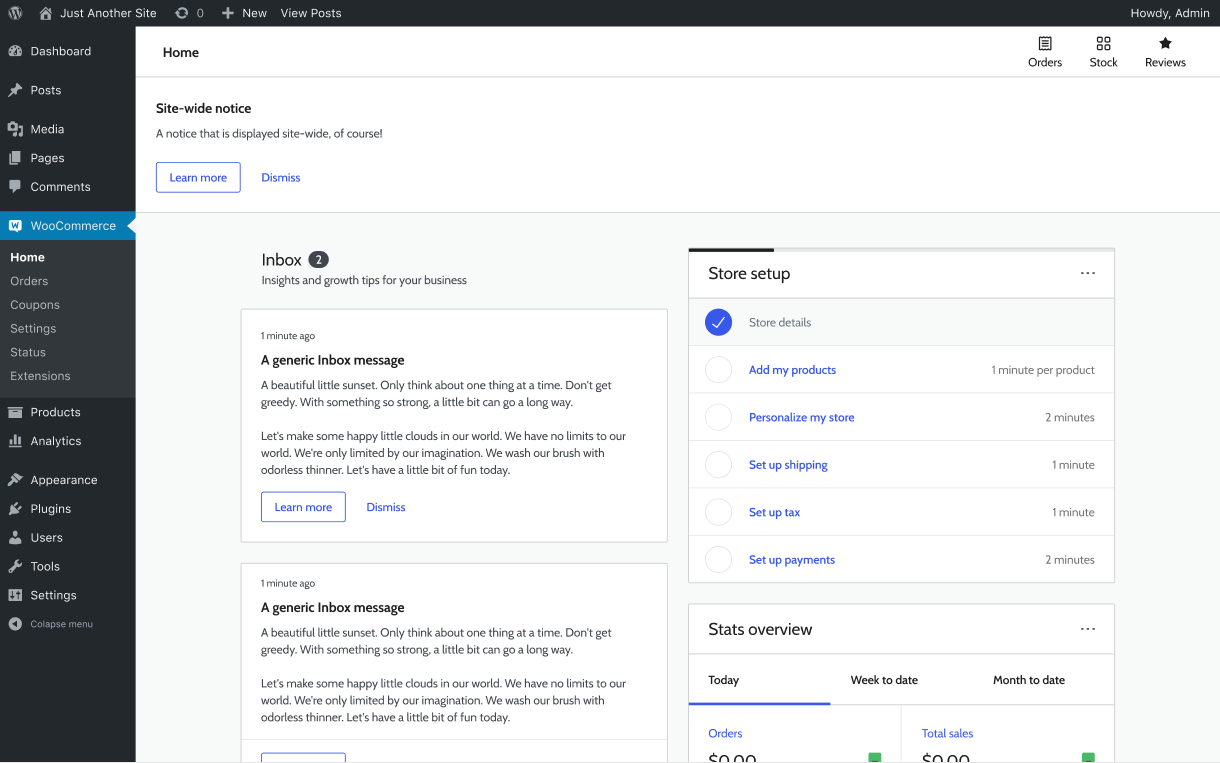Switch to the Week to date tab

click(x=884, y=680)
